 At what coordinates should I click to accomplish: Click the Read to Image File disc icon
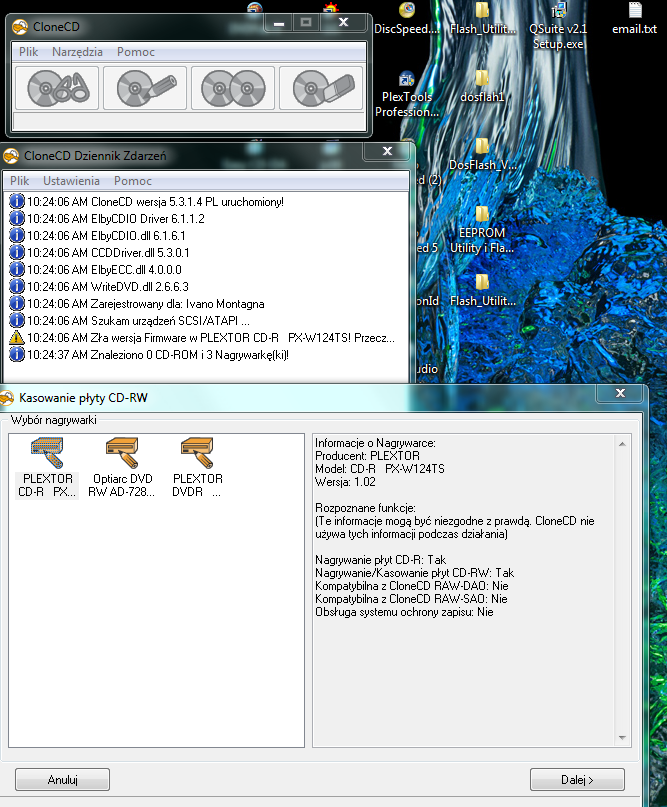57,88
